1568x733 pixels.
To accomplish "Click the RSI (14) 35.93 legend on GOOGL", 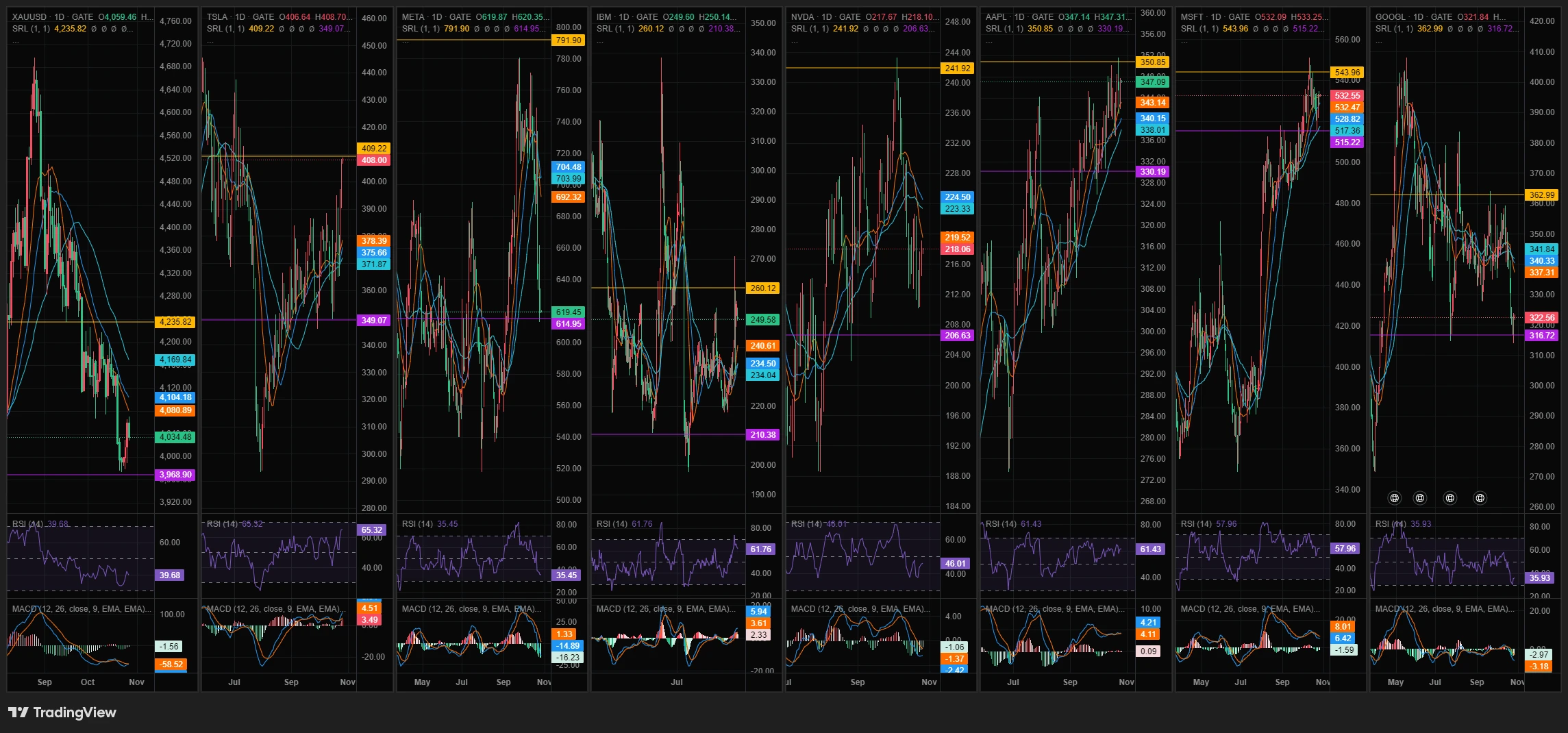I will (x=1403, y=524).
